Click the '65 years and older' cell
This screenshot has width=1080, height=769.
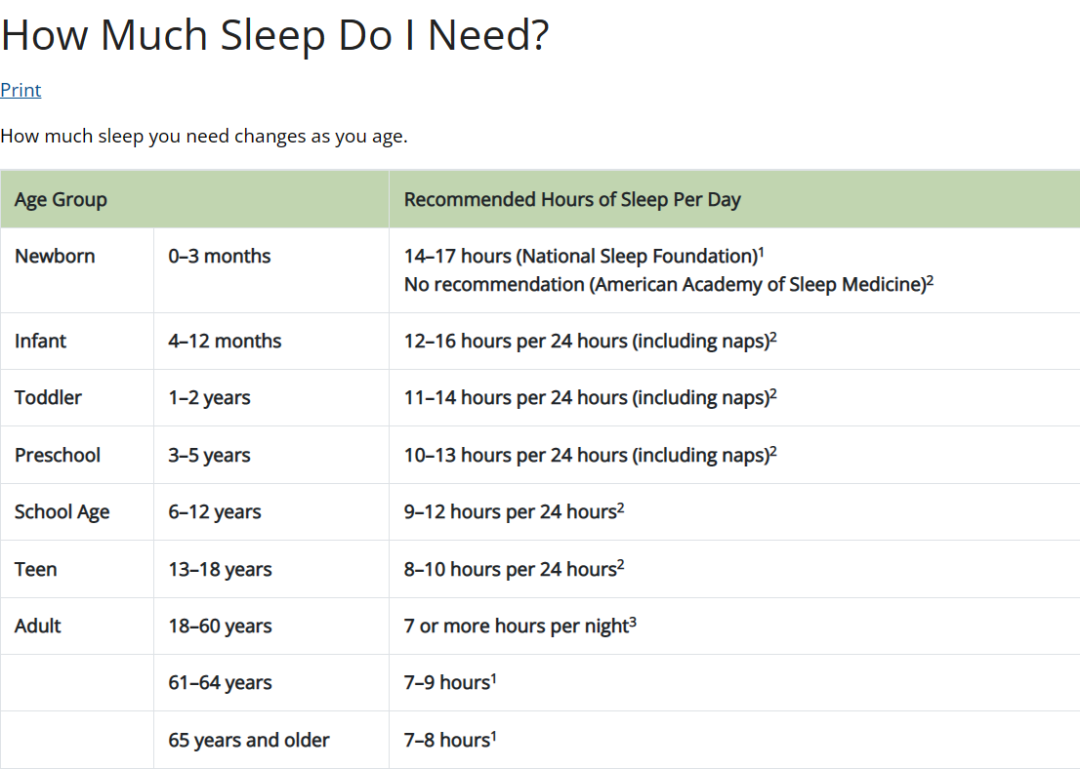(x=249, y=739)
